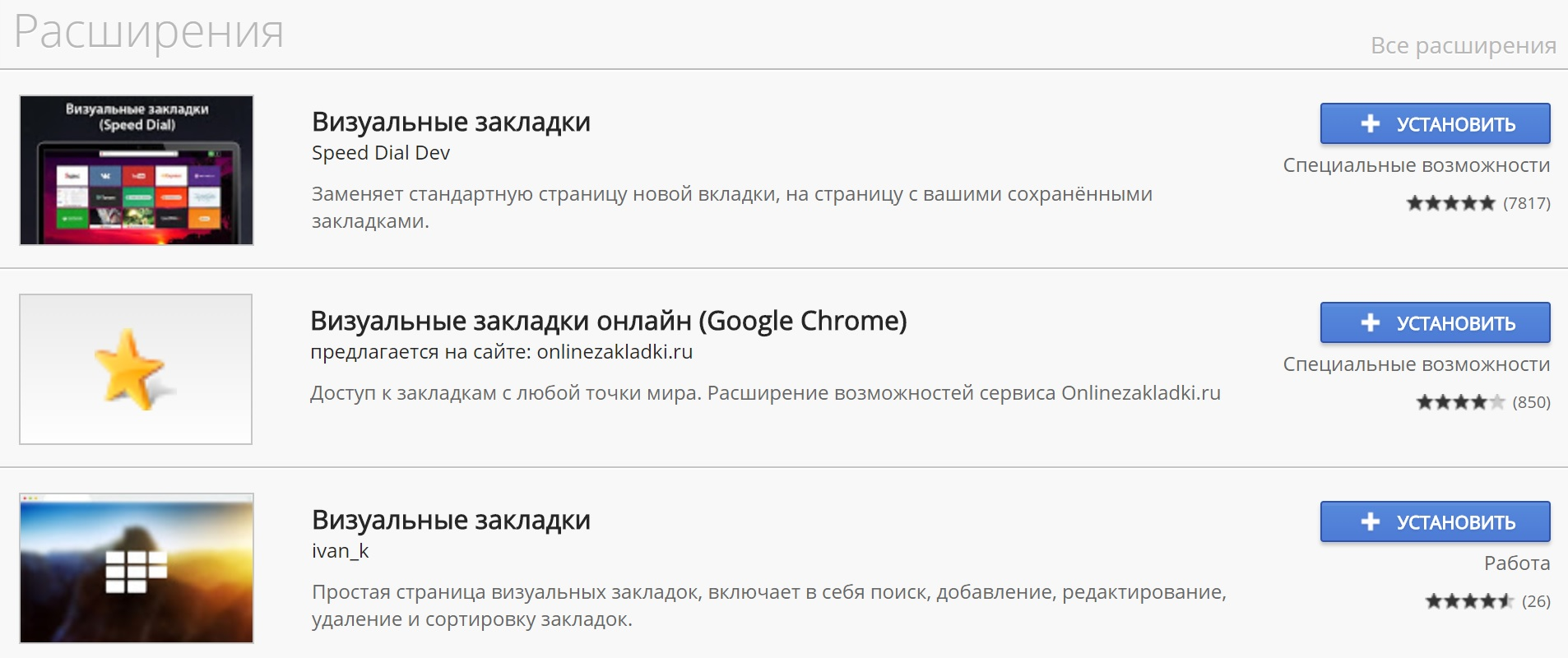This screenshot has width=1568, height=658.
Task: Click the 'Speed Dial Dev' author name
Action: [380, 153]
